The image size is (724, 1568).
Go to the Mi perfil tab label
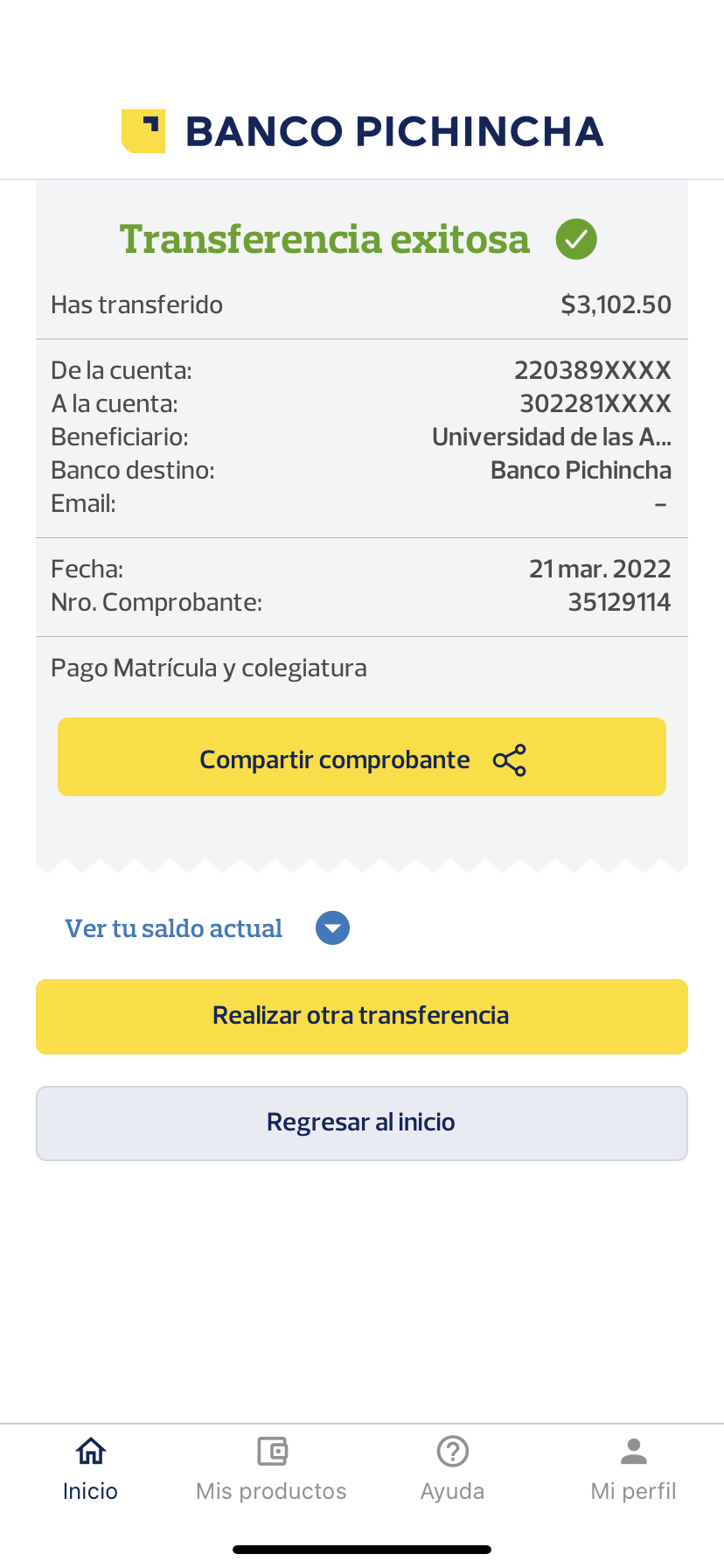(x=633, y=1491)
